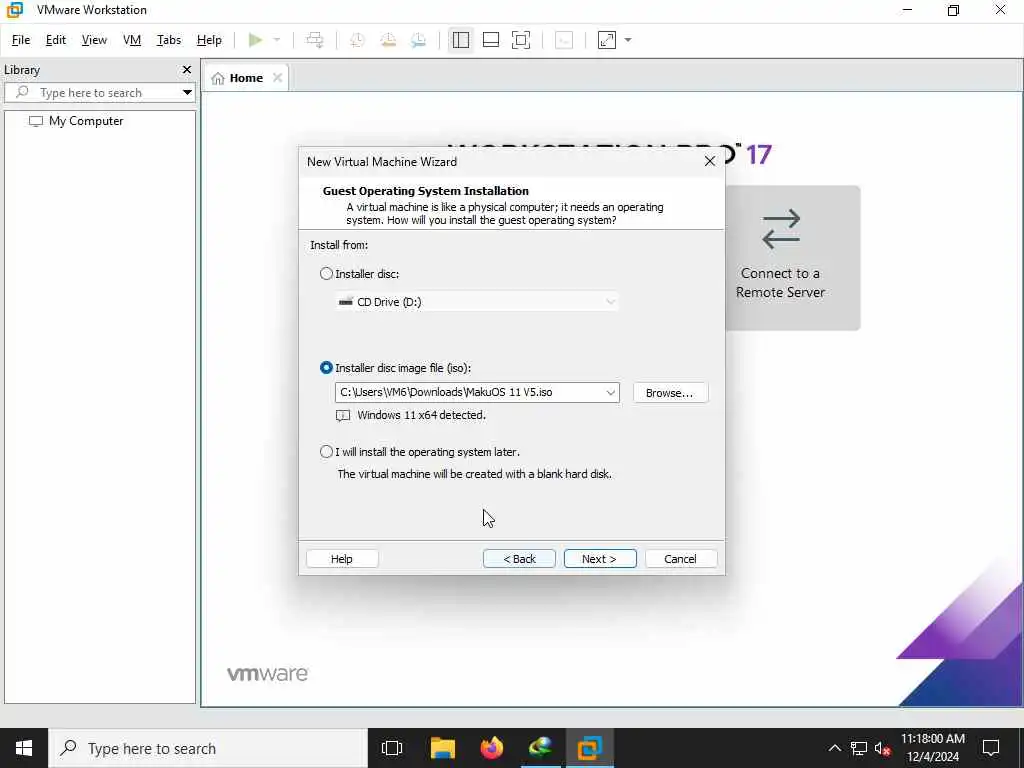This screenshot has width=1024, height=768.
Task: Open the Windows Start menu
Action: 24,748
